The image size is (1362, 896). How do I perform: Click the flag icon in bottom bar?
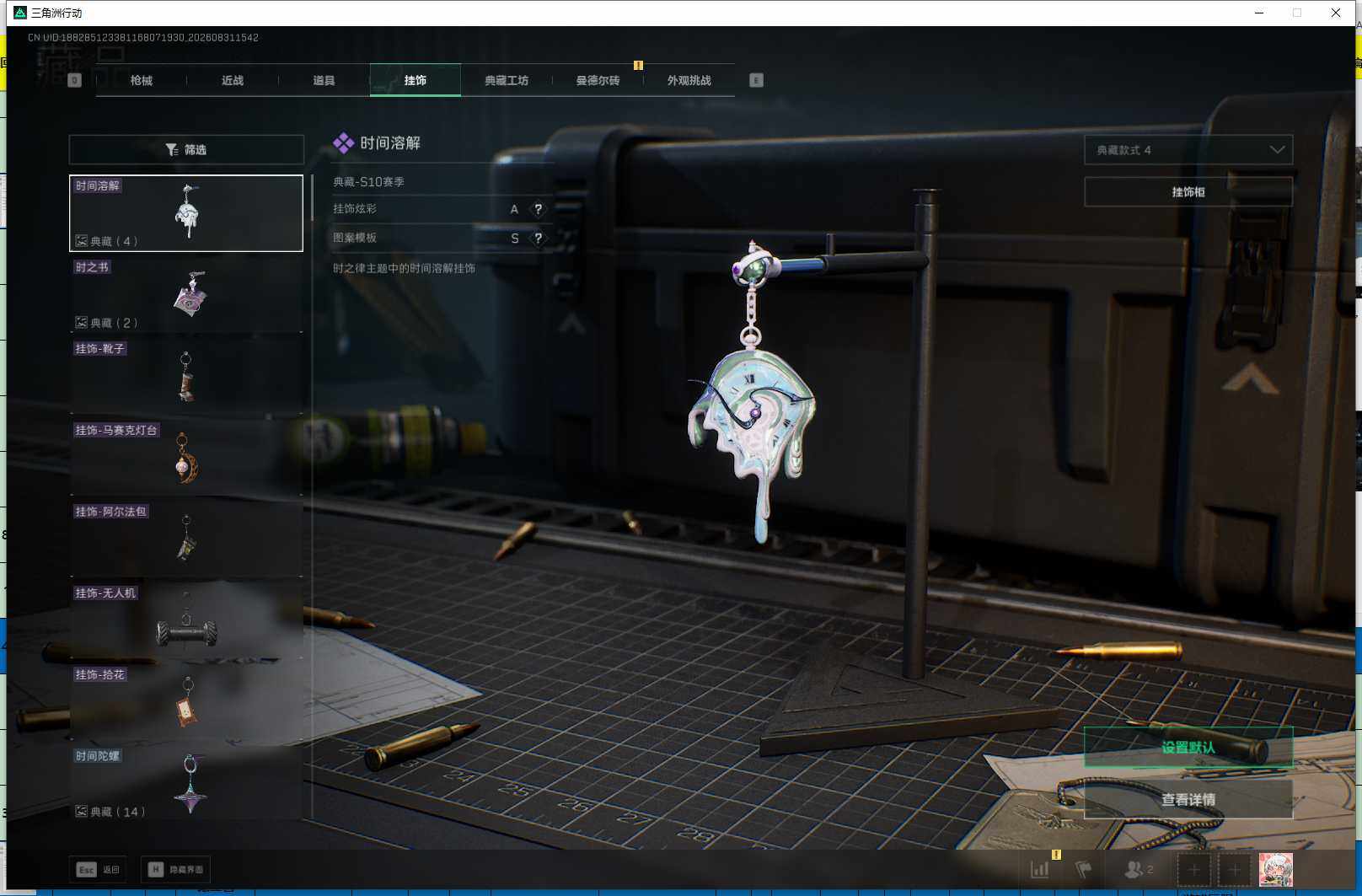point(1084,869)
